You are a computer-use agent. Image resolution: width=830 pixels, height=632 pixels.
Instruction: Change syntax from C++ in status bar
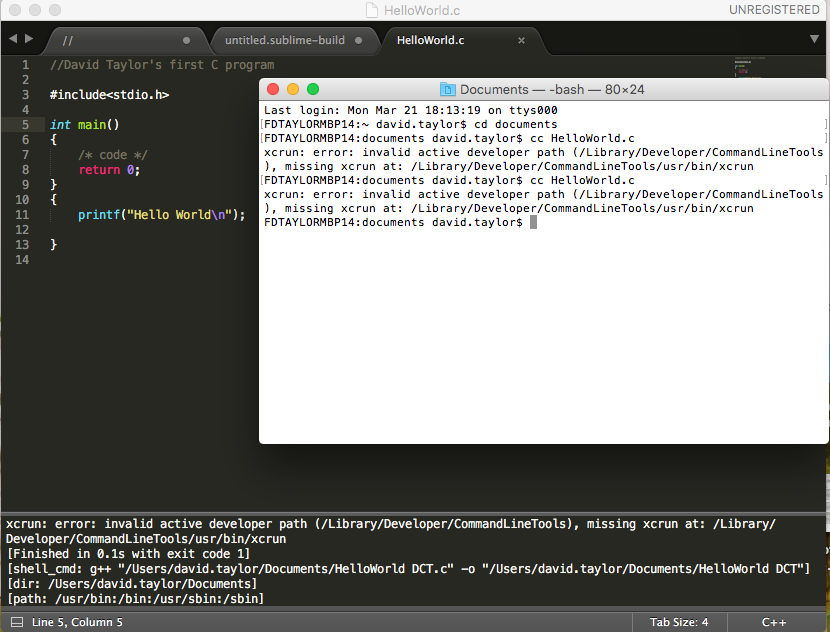coord(773,622)
